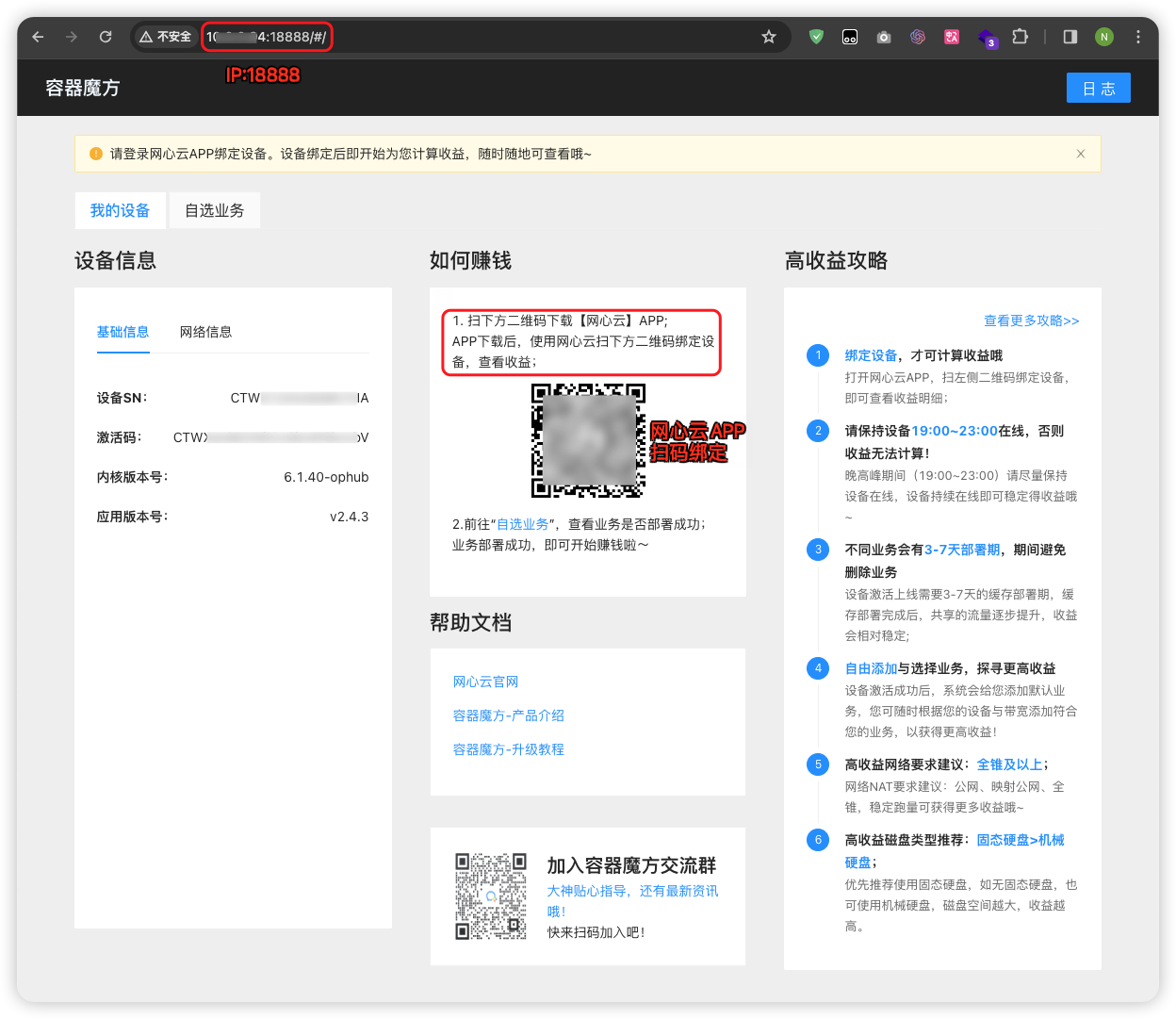Toggle the browser side panel icon
The height and width of the screenshot is (1019, 1176).
click(1070, 37)
